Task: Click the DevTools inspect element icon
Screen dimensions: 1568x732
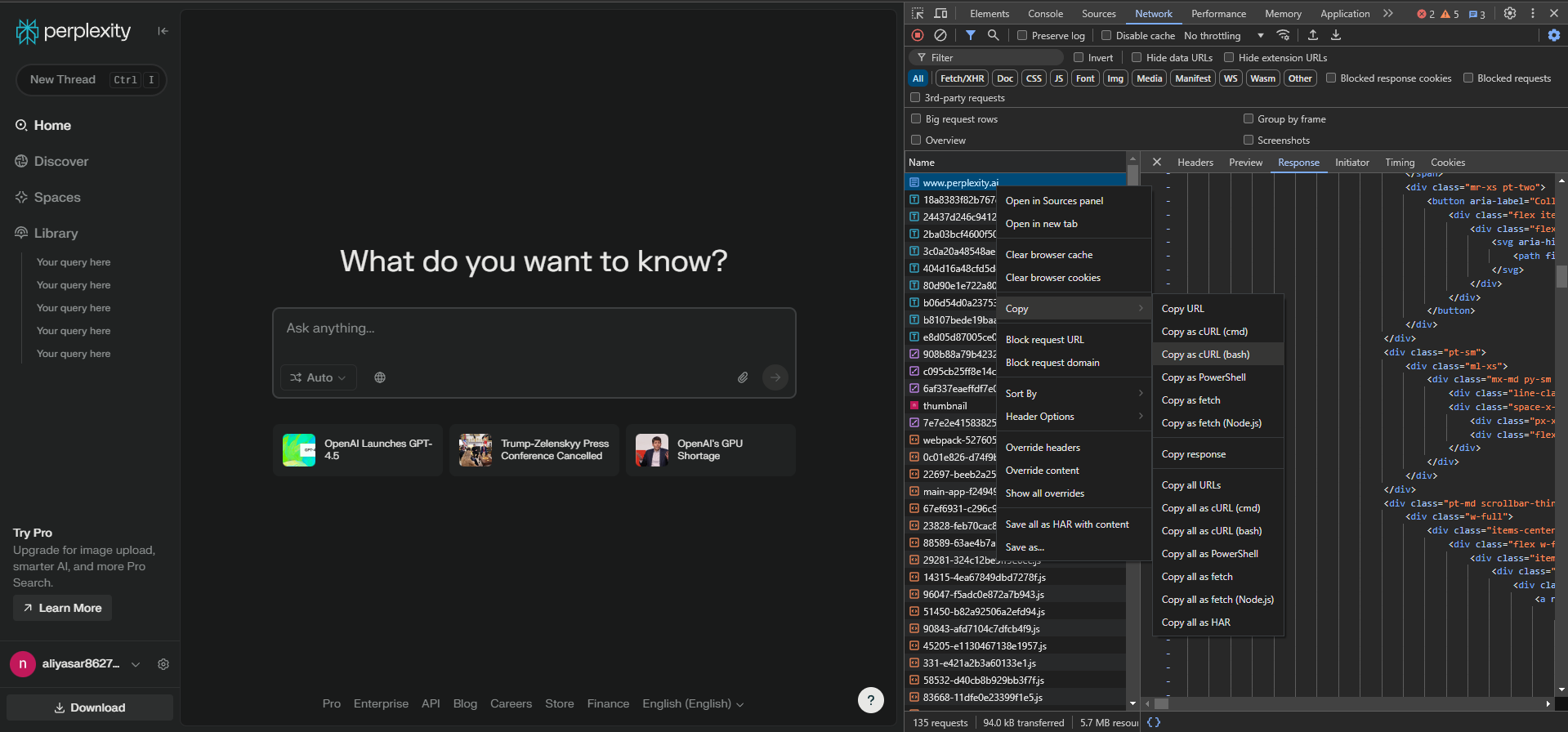Action: [x=918, y=13]
